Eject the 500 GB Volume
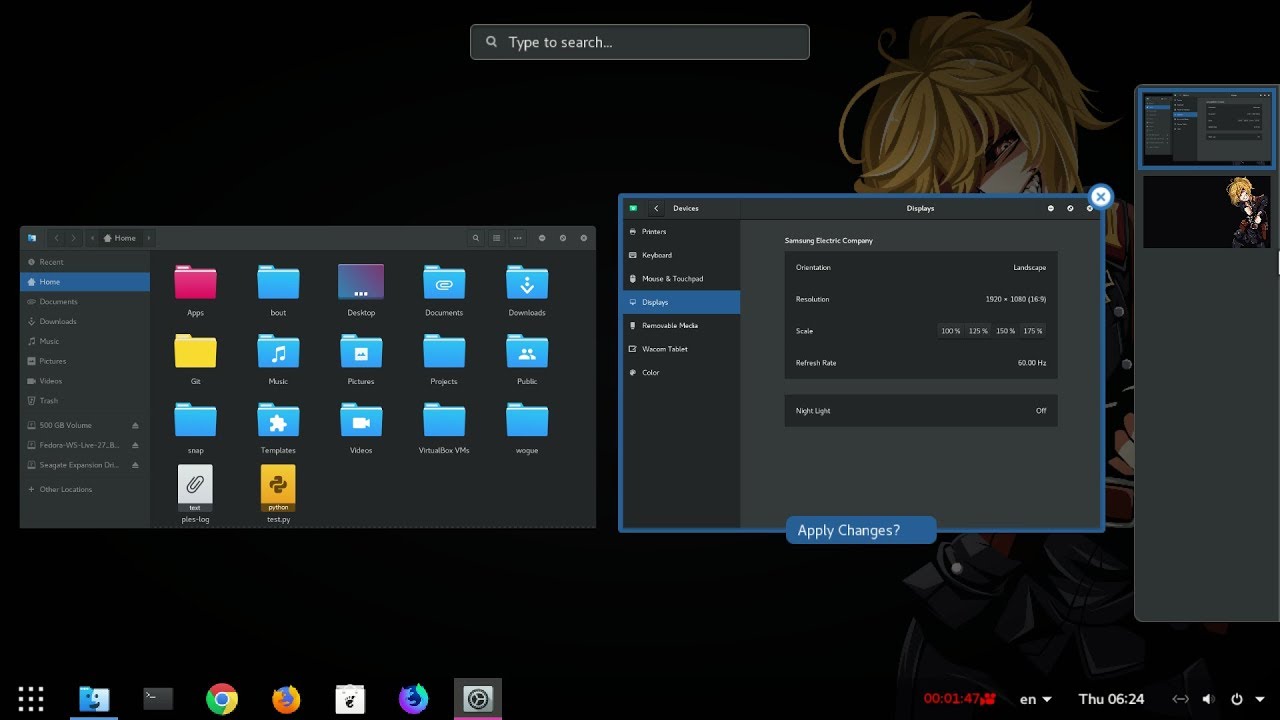The image size is (1280, 720). 135,425
